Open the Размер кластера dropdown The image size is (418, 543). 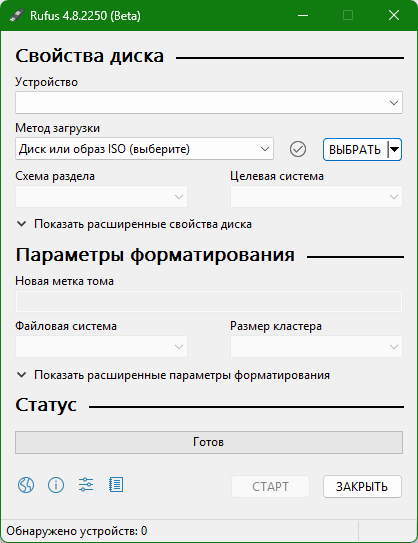click(317, 346)
